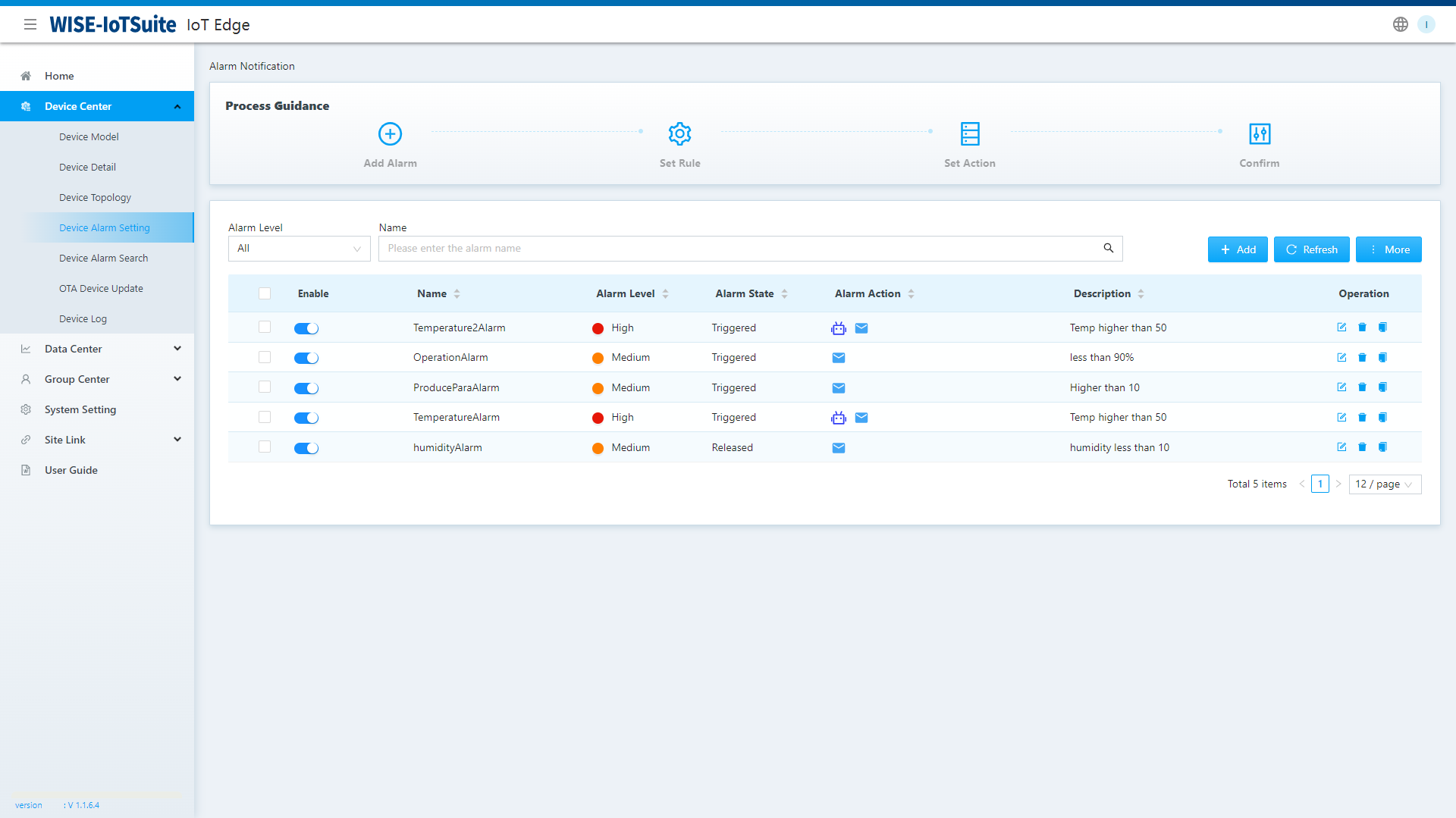Viewport: 1456px width, 818px height.
Task: Check the select-all checkbox in table header
Action: tap(265, 293)
